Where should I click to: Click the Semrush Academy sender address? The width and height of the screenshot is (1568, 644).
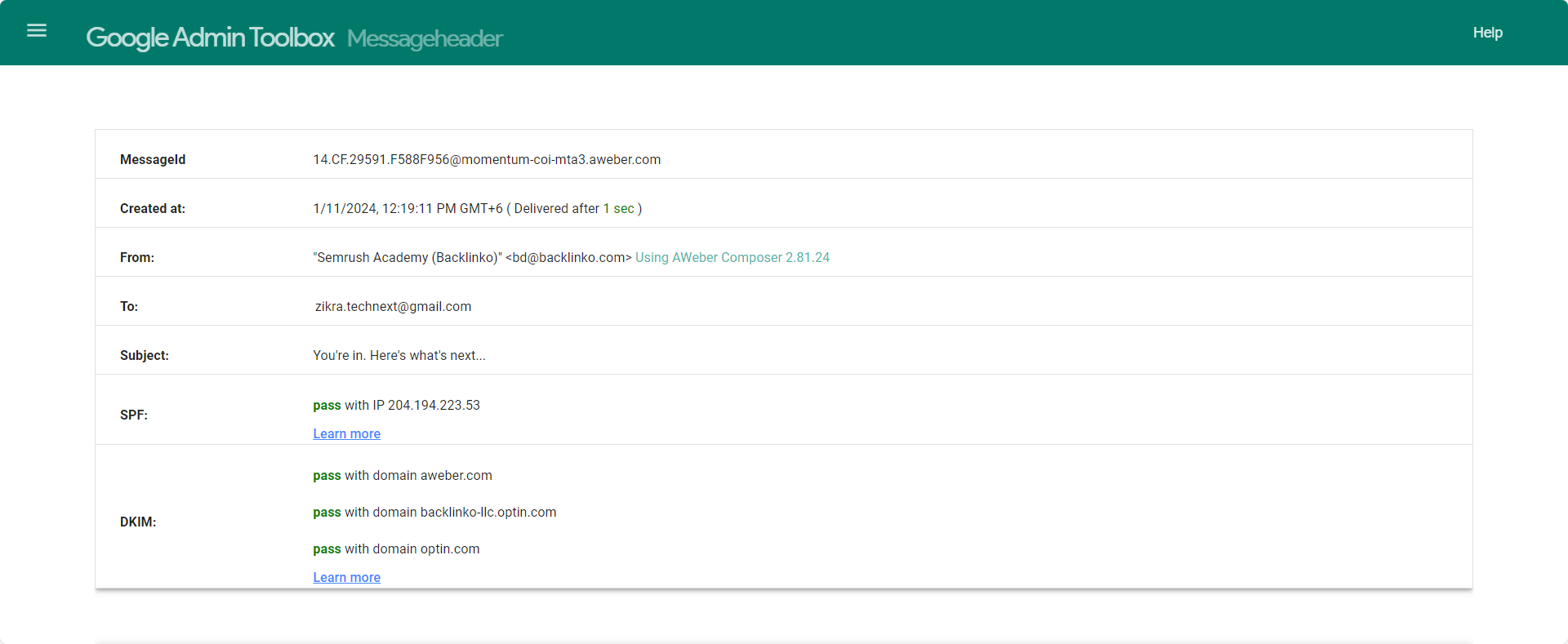pyautogui.click(x=472, y=257)
